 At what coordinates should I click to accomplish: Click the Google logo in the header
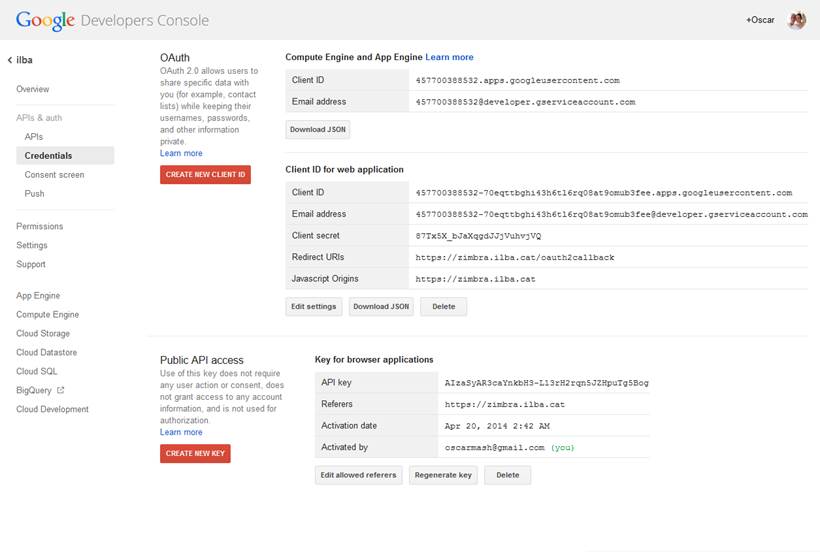(45, 20)
